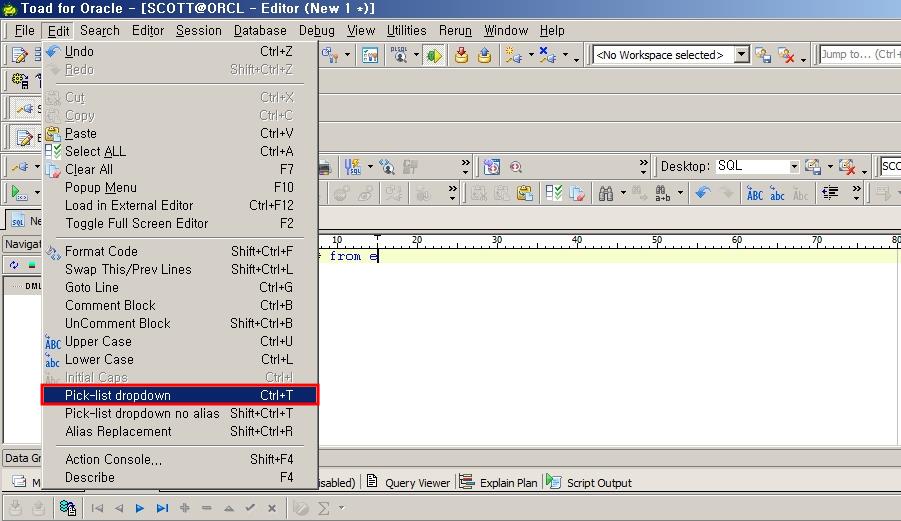Click Select ALL in the Edit menu
This screenshot has width=901, height=521.
pos(180,151)
